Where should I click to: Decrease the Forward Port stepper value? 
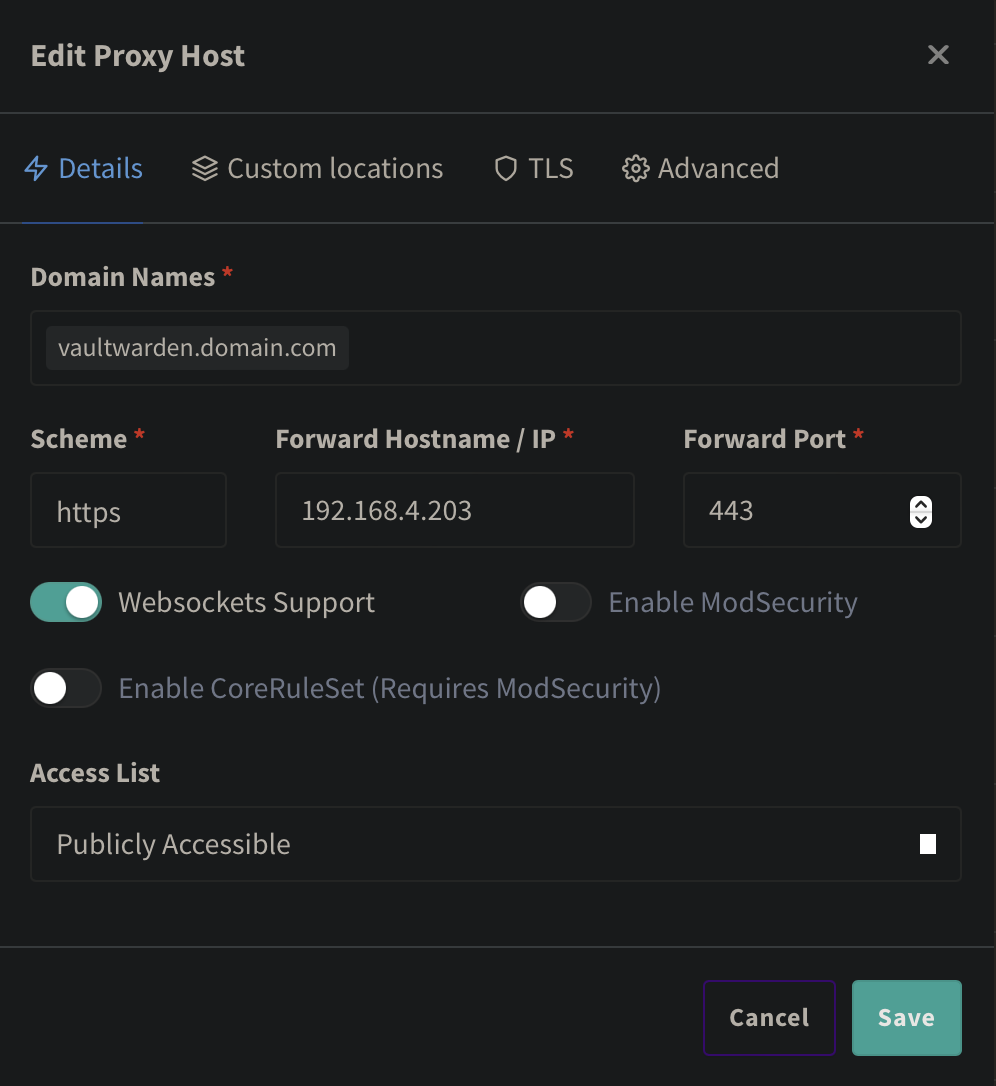pyautogui.click(x=921, y=519)
